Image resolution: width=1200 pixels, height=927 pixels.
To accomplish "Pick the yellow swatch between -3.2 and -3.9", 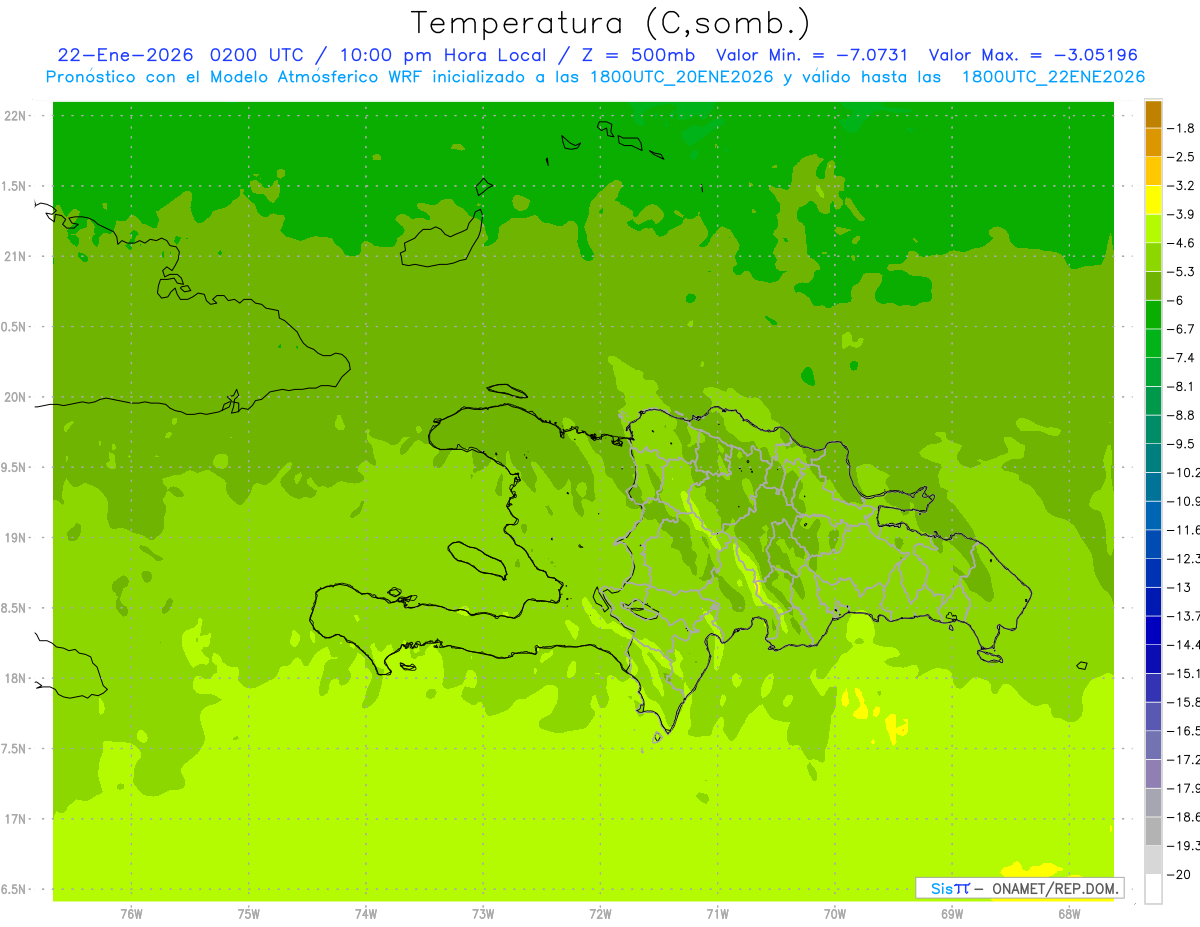I will coord(1153,200).
